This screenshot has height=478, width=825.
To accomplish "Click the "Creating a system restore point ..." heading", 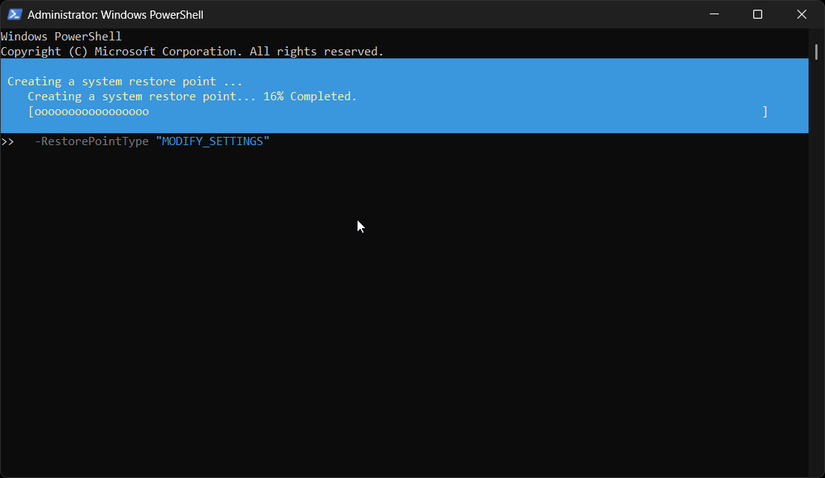I will click(x=124, y=81).
